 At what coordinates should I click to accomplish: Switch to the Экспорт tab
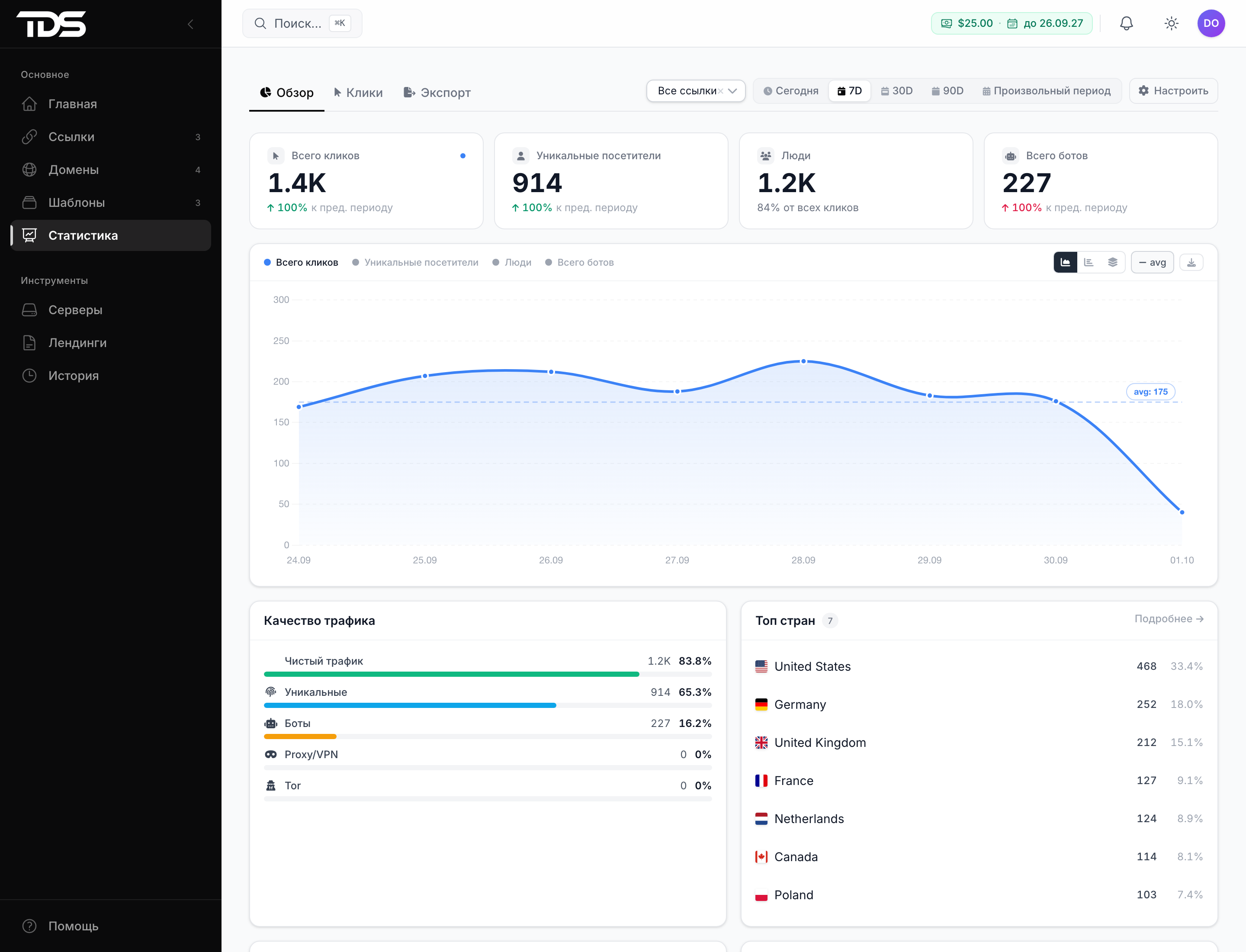pos(437,92)
